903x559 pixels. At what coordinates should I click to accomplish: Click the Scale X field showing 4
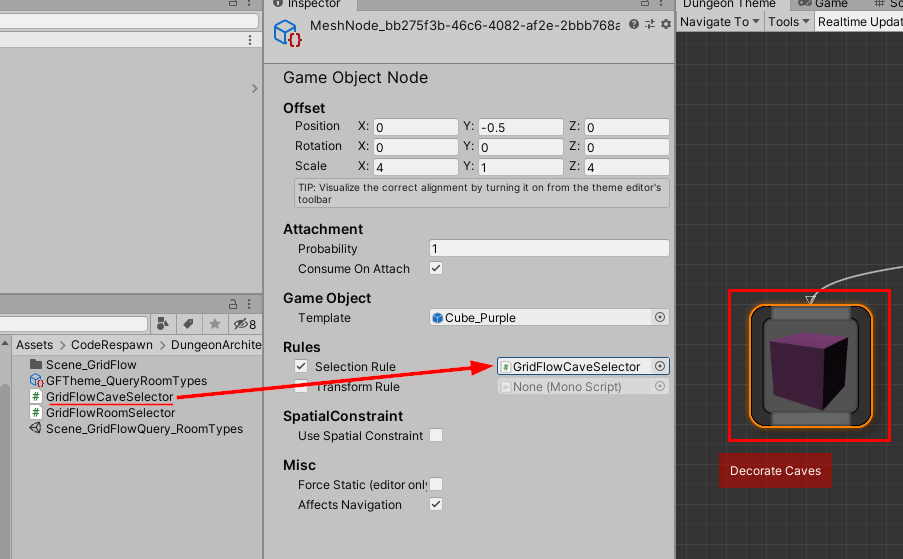click(416, 167)
